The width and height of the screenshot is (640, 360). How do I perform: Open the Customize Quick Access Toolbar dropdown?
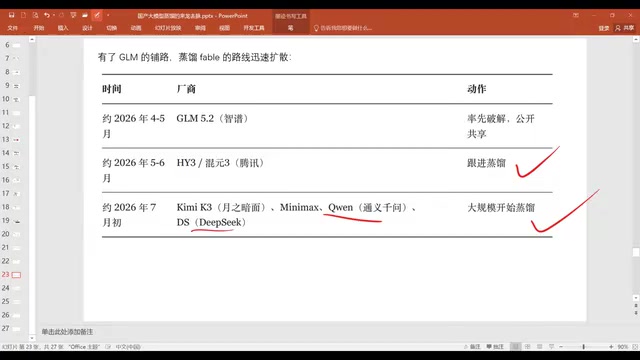(x=108, y=16)
